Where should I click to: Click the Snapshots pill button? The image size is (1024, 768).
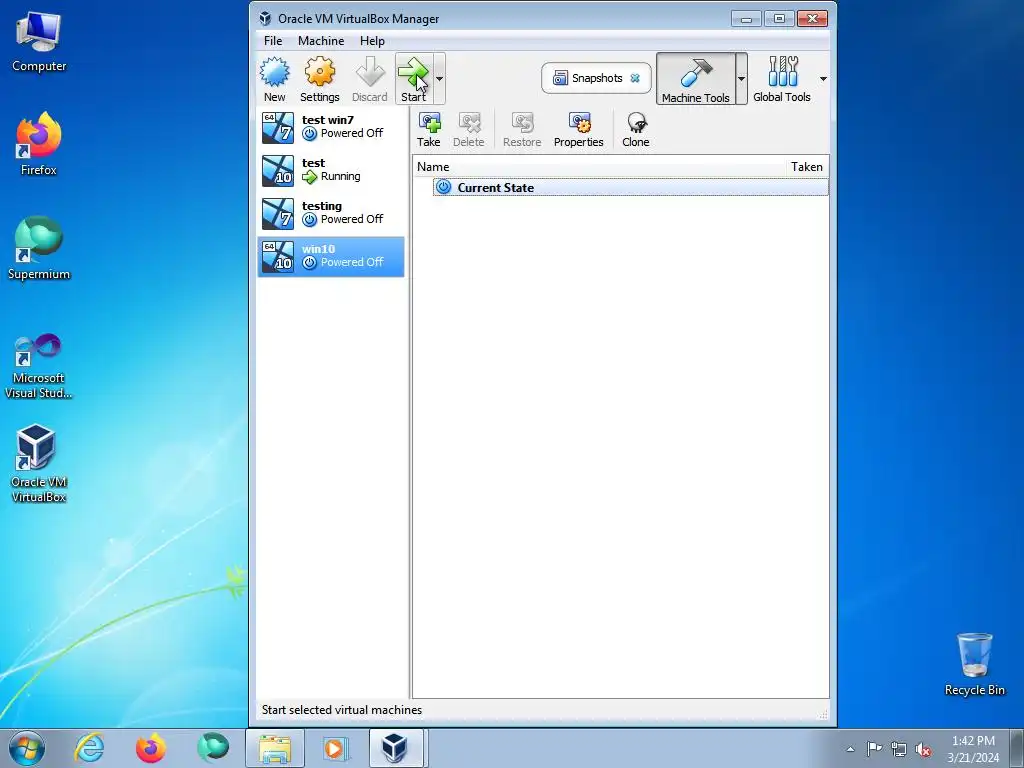click(x=596, y=78)
